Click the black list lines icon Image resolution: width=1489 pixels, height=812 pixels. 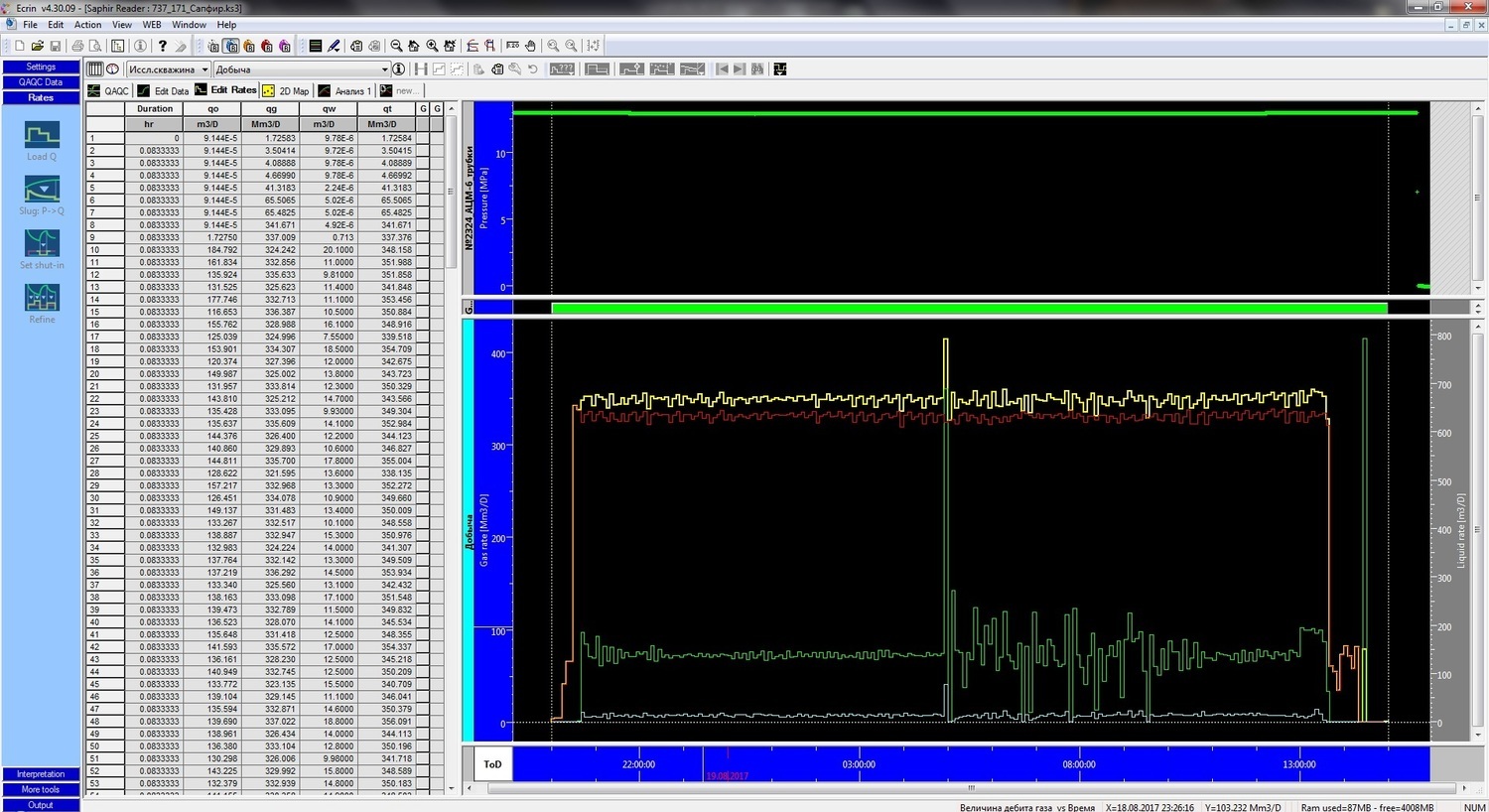(316, 46)
